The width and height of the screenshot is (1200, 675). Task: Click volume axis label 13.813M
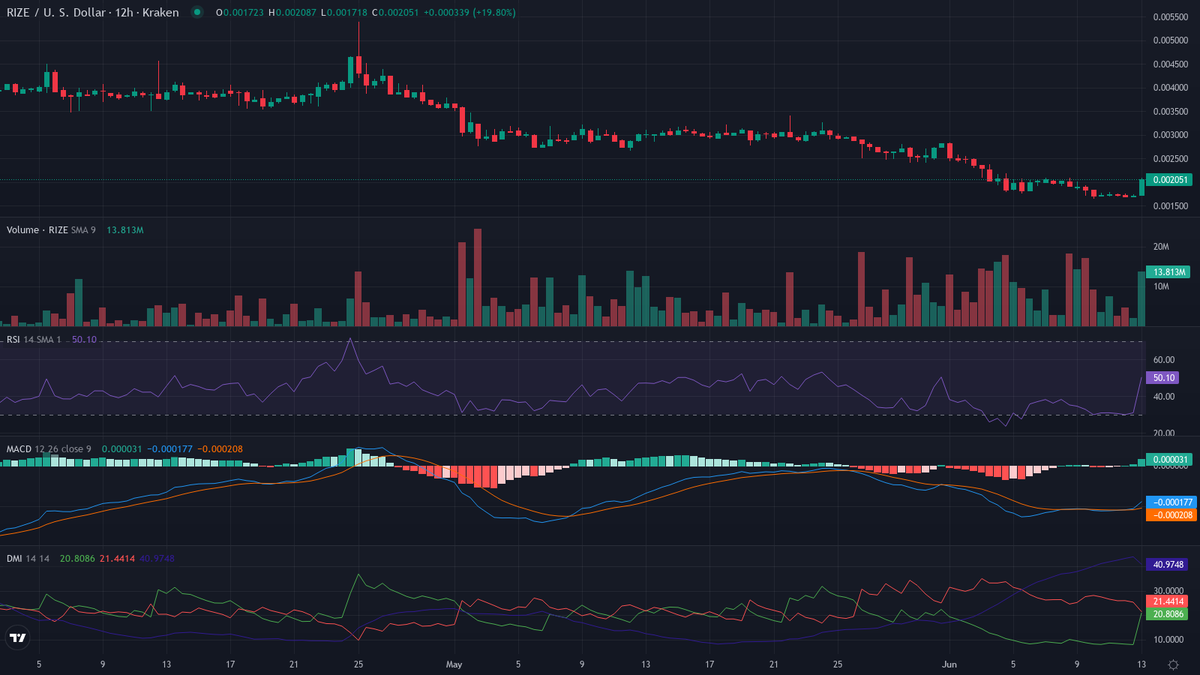click(1167, 272)
